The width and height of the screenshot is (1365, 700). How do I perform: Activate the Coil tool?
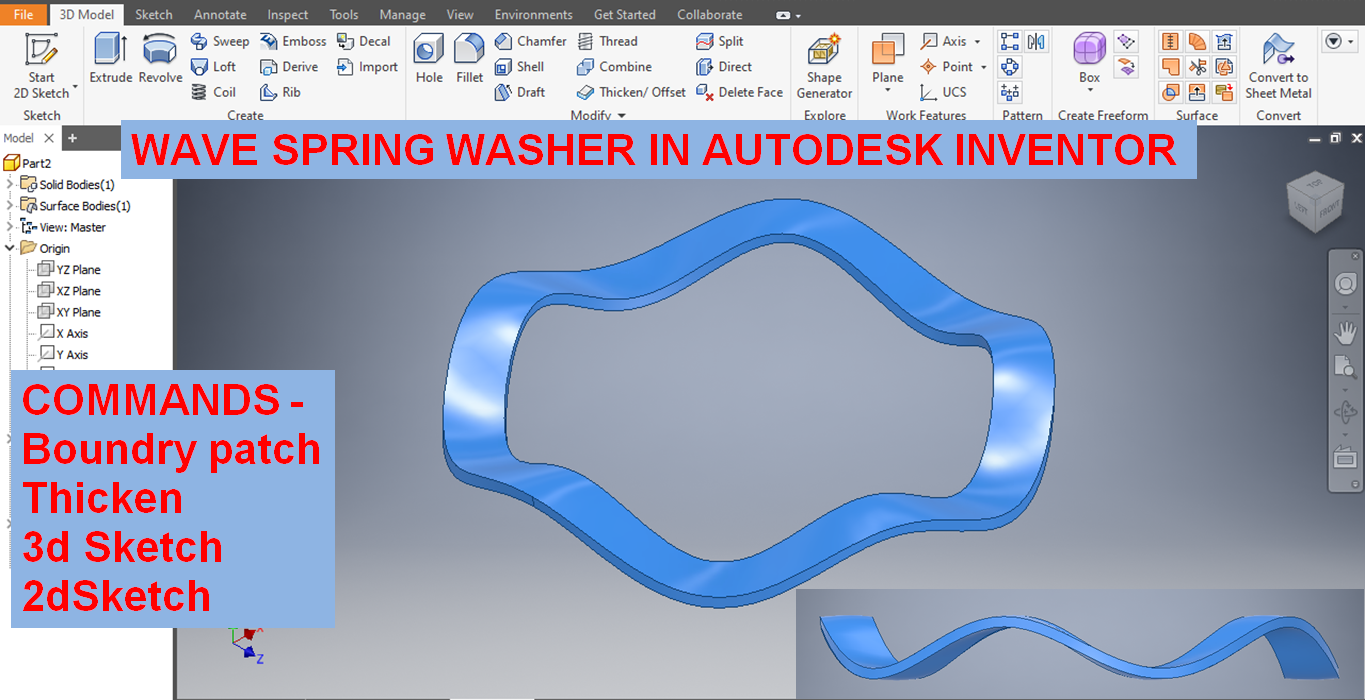tap(213, 92)
